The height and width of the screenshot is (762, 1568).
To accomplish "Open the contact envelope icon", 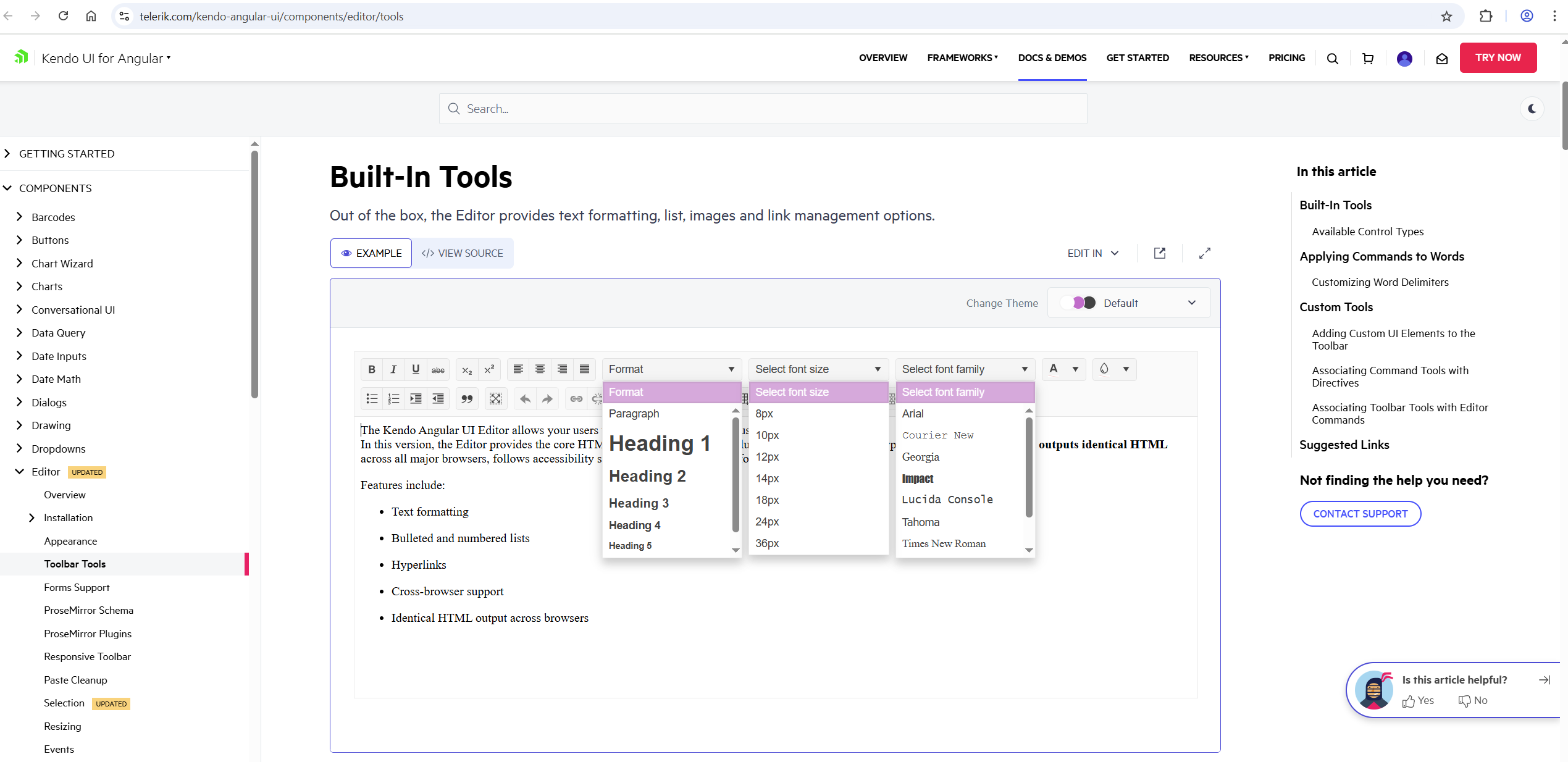I will point(1441,59).
